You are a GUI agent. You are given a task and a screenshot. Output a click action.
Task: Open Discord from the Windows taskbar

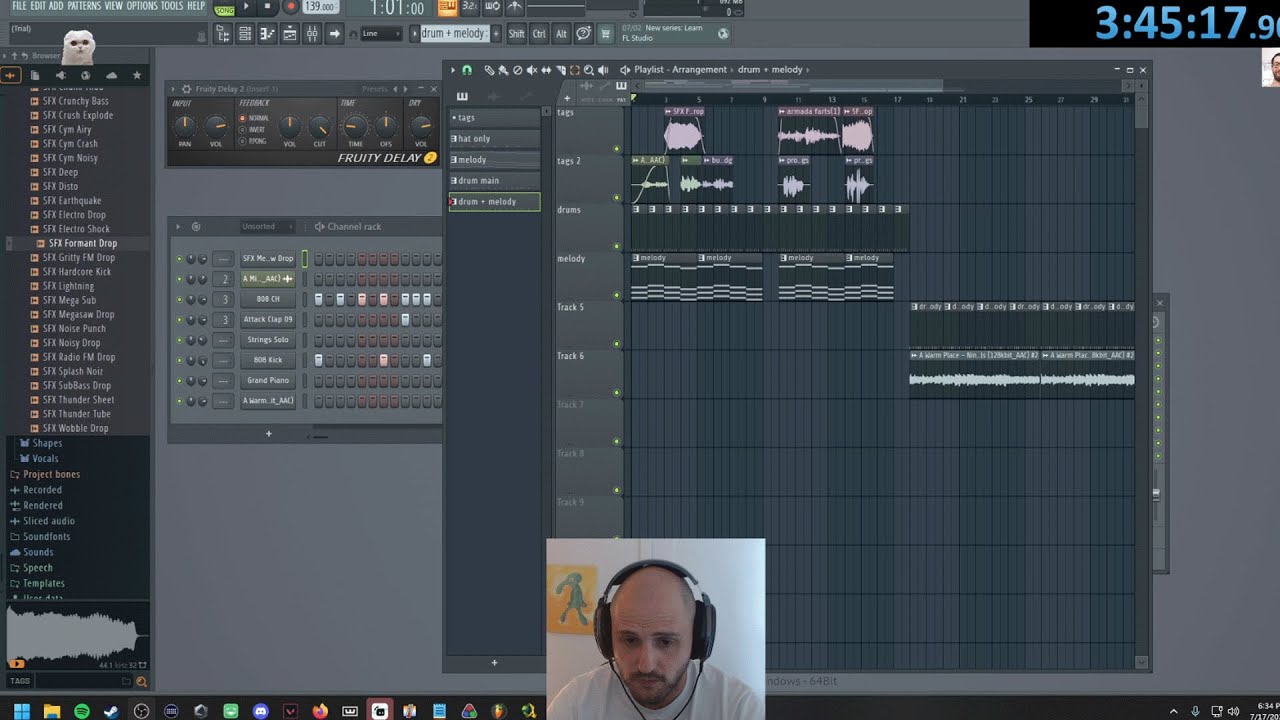click(261, 711)
